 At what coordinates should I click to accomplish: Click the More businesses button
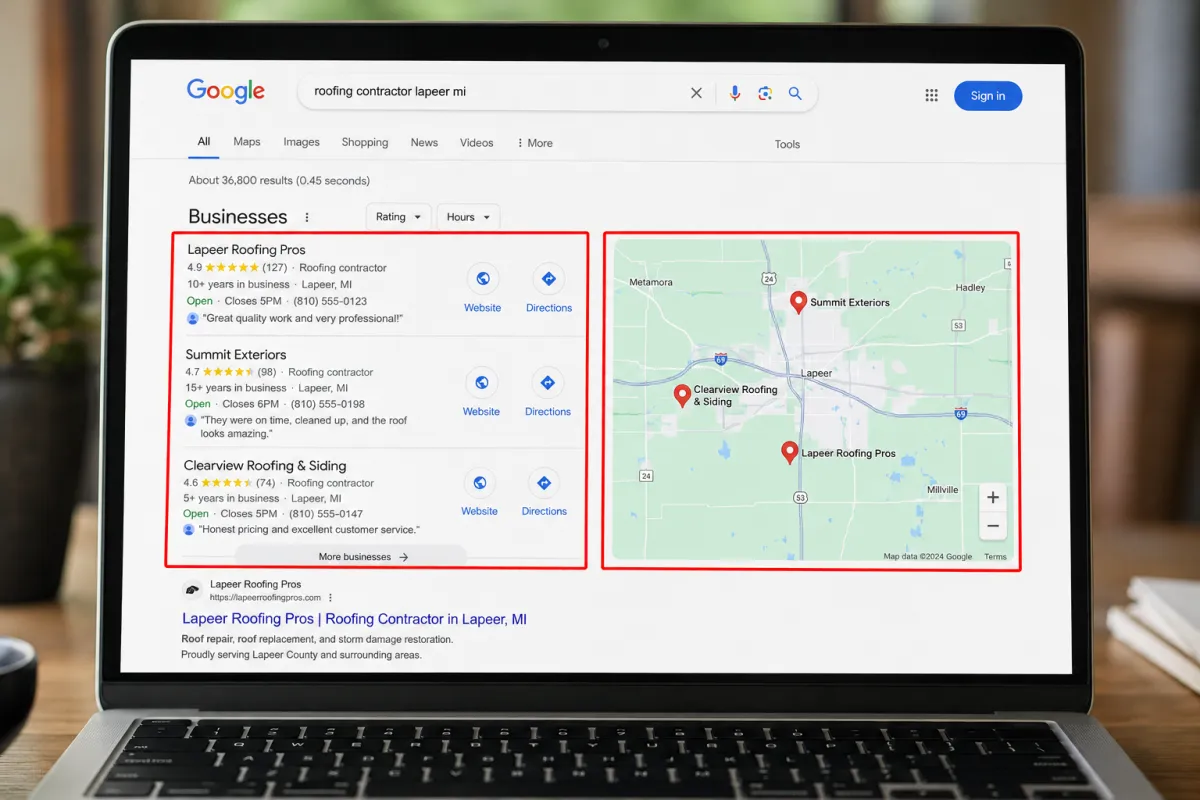coord(351,557)
